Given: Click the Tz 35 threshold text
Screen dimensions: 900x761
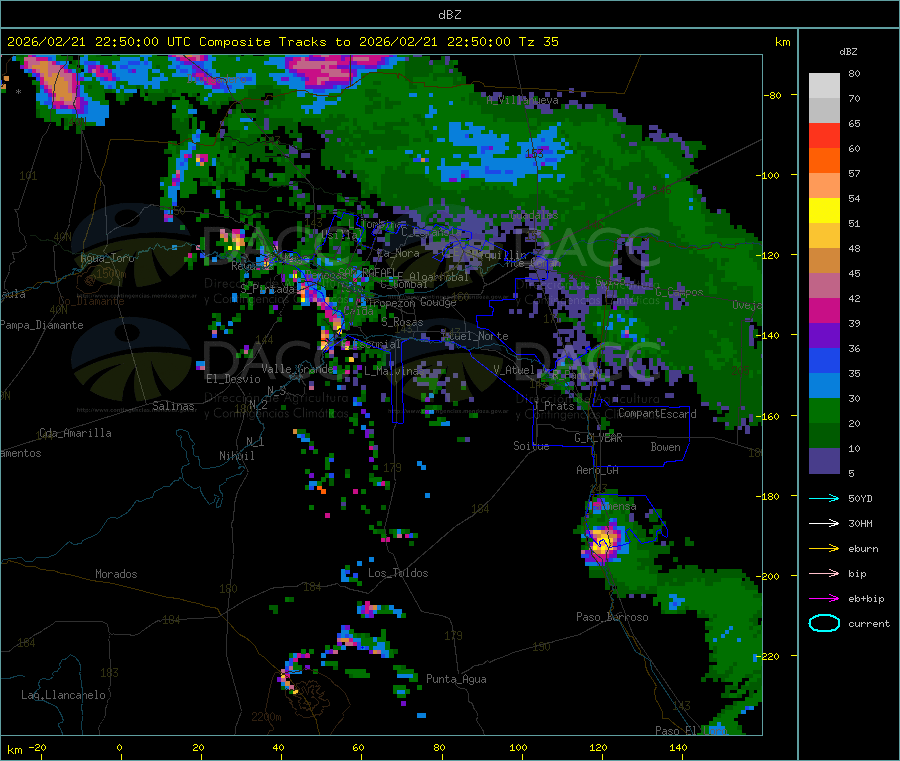Looking at the screenshot, I should [538, 42].
